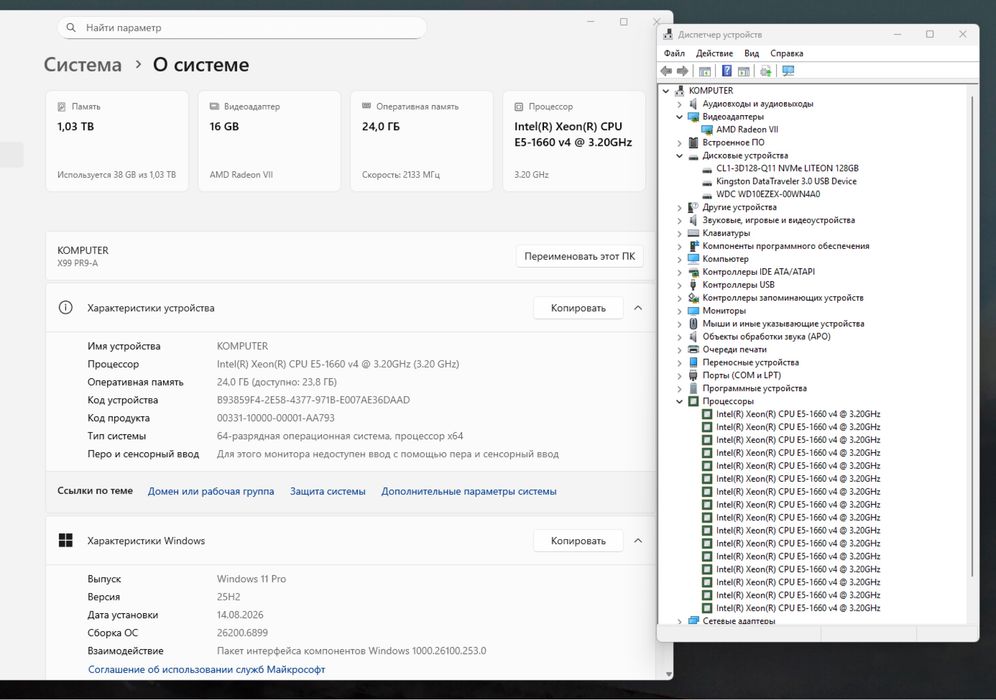996x700 pixels.
Task: Click the Контроллеры USB plug icon
Action: pos(694,285)
